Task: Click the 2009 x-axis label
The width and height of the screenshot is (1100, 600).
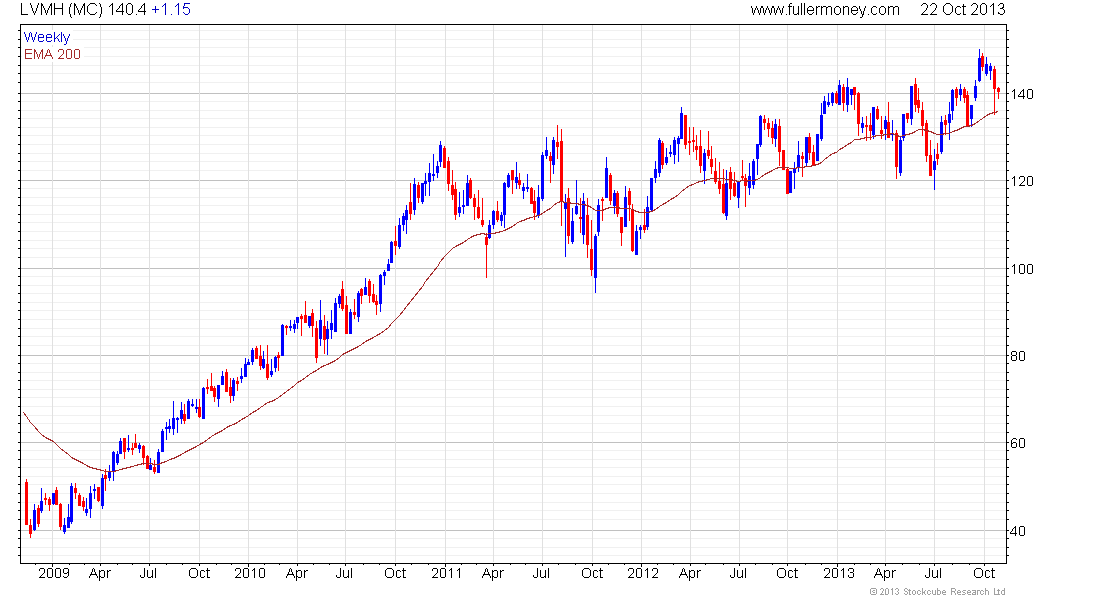Action: click(54, 573)
